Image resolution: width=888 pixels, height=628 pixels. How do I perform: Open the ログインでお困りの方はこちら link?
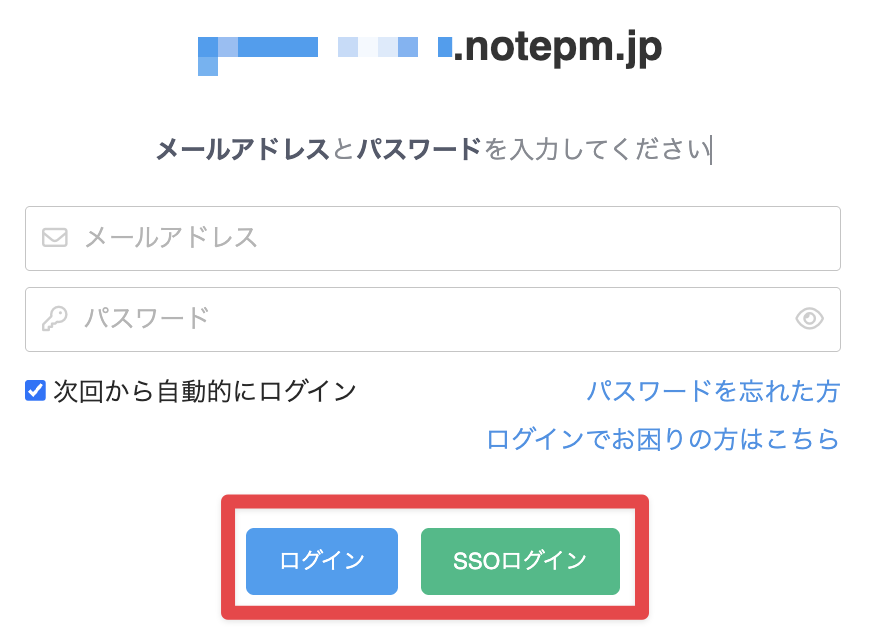pos(662,439)
